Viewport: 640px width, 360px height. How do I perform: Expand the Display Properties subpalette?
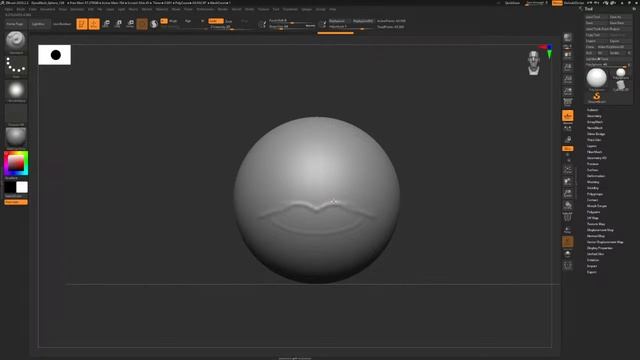pyautogui.click(x=600, y=248)
